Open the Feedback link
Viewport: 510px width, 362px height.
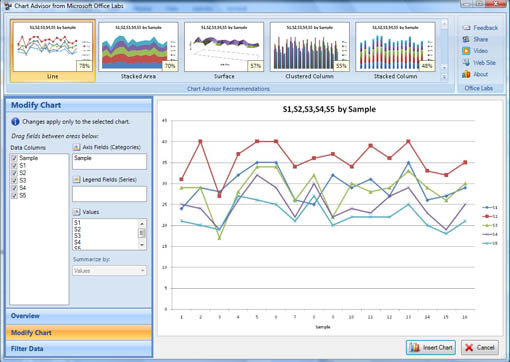pos(486,28)
